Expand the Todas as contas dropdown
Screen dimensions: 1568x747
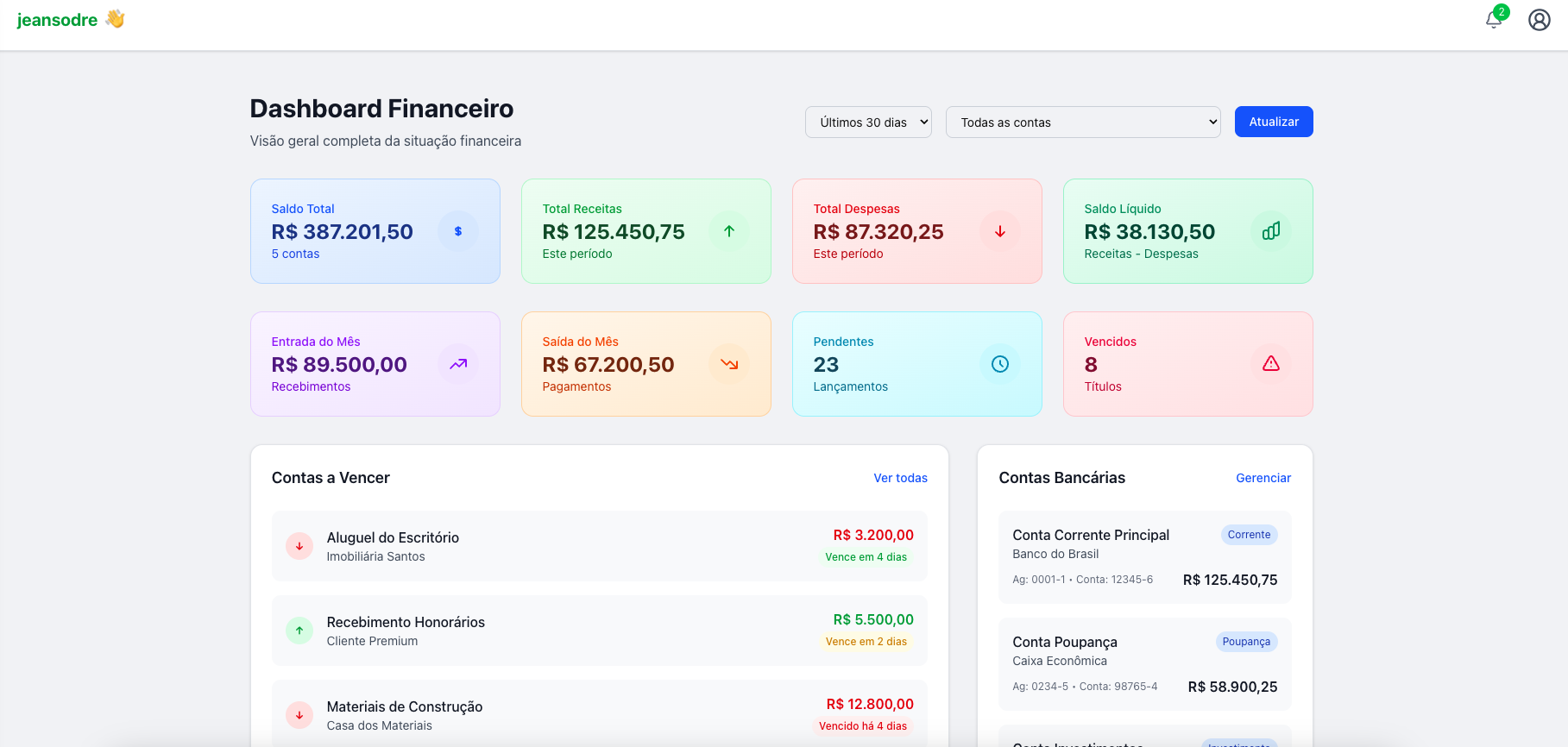(1082, 122)
